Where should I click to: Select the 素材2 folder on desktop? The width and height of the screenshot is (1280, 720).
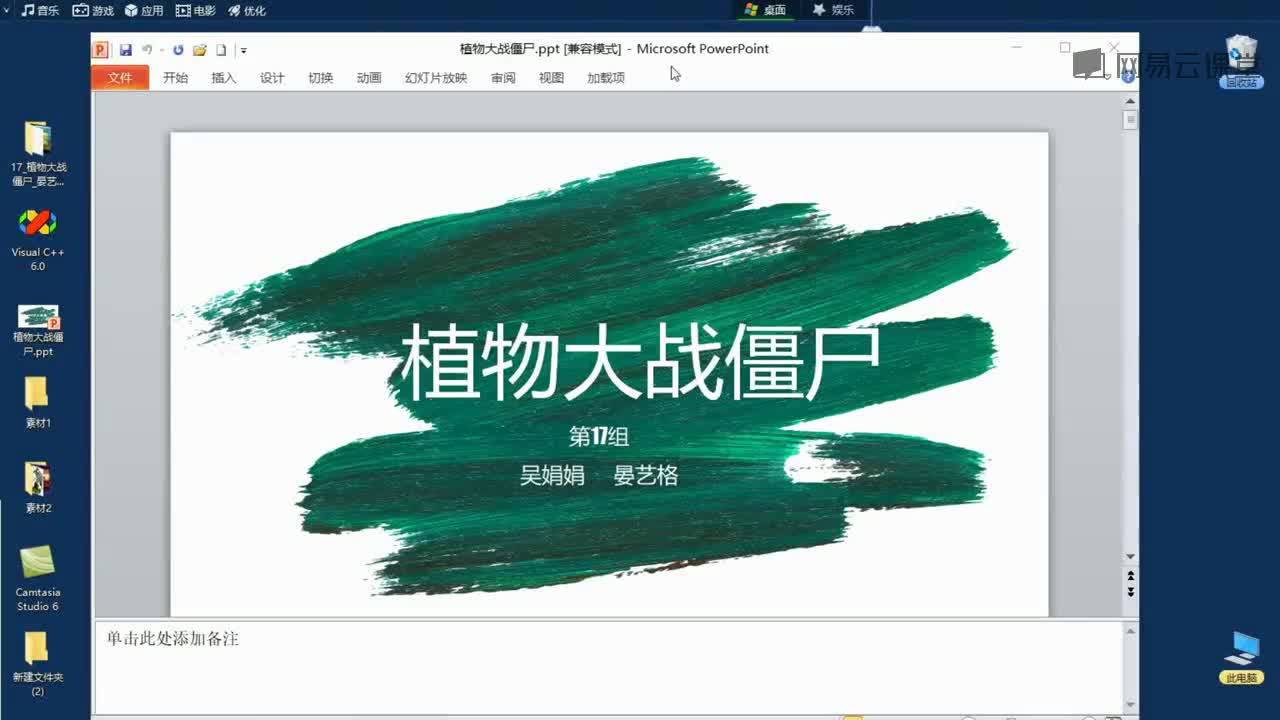[x=38, y=488]
